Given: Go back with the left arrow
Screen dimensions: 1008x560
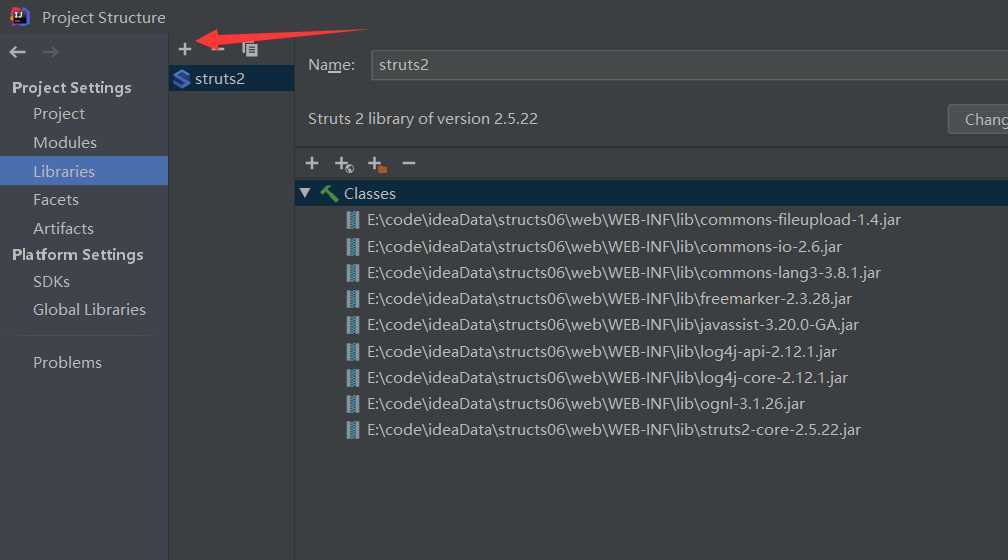Looking at the screenshot, I should pos(17,52).
